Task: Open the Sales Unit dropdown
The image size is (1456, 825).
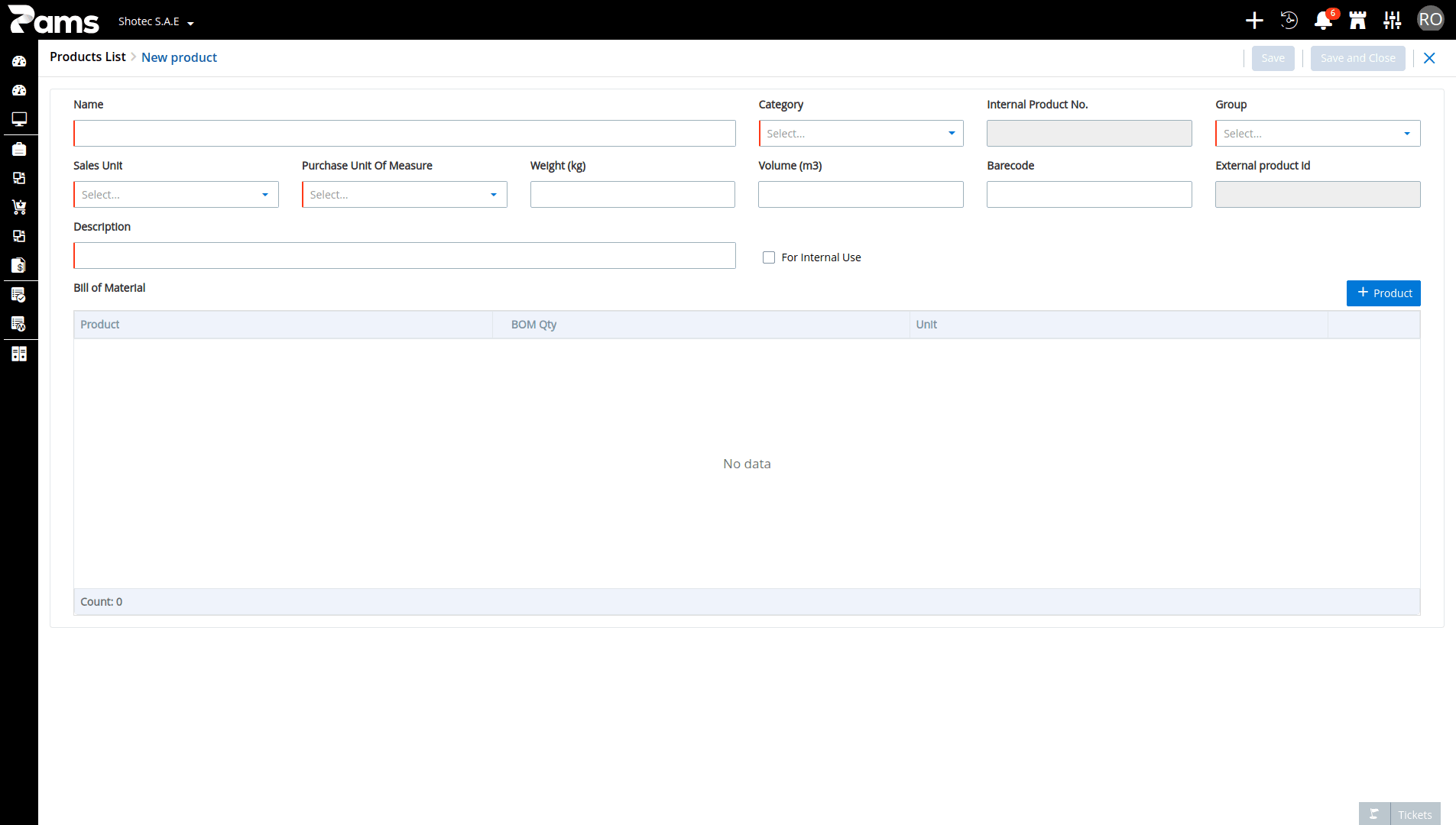Action: 176,195
